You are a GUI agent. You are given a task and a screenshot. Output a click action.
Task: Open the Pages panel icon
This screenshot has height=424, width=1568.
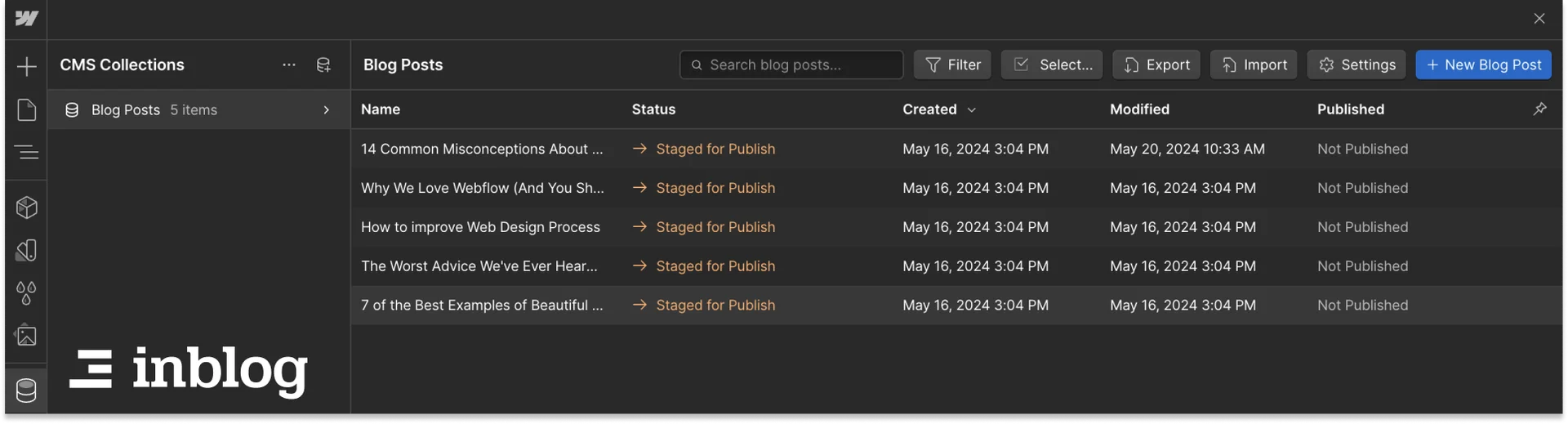click(26, 109)
